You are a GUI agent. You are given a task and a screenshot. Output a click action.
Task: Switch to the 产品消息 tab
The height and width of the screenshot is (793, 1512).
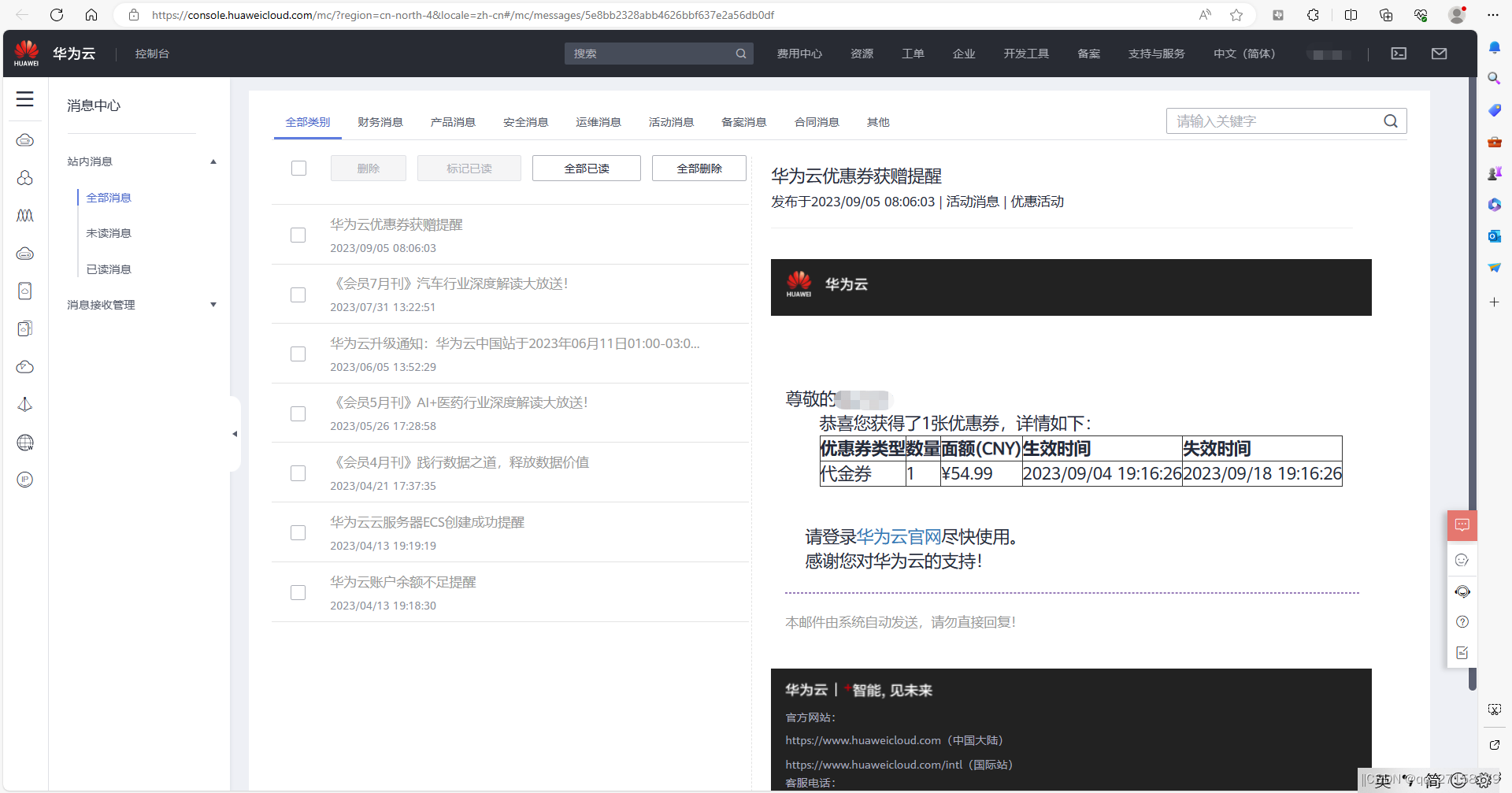click(453, 122)
